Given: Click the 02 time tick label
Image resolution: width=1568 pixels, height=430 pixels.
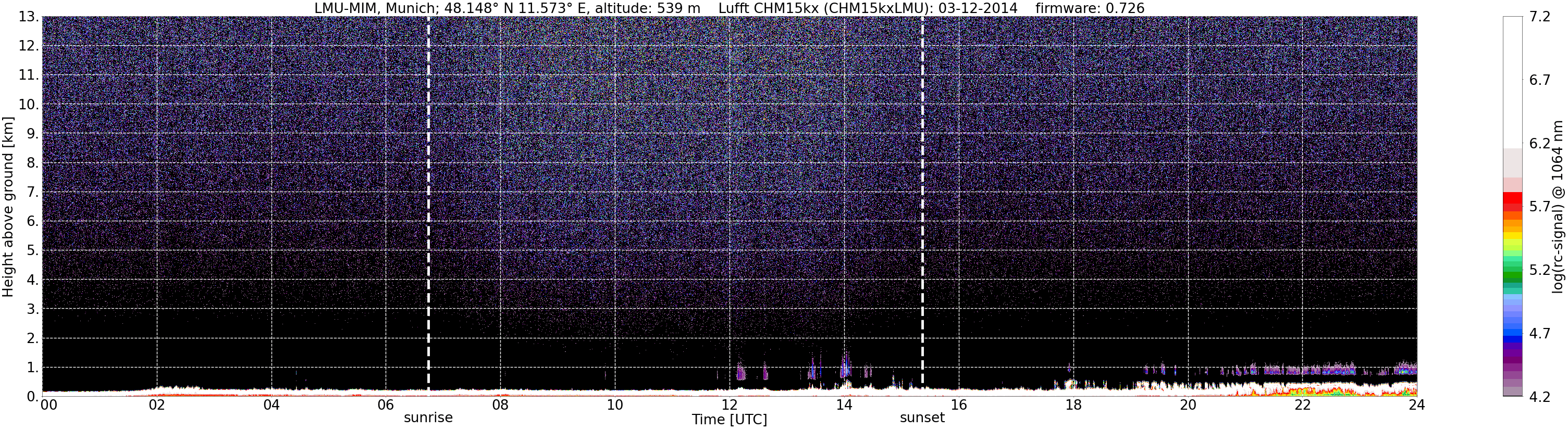Looking at the screenshot, I should 157,405.
